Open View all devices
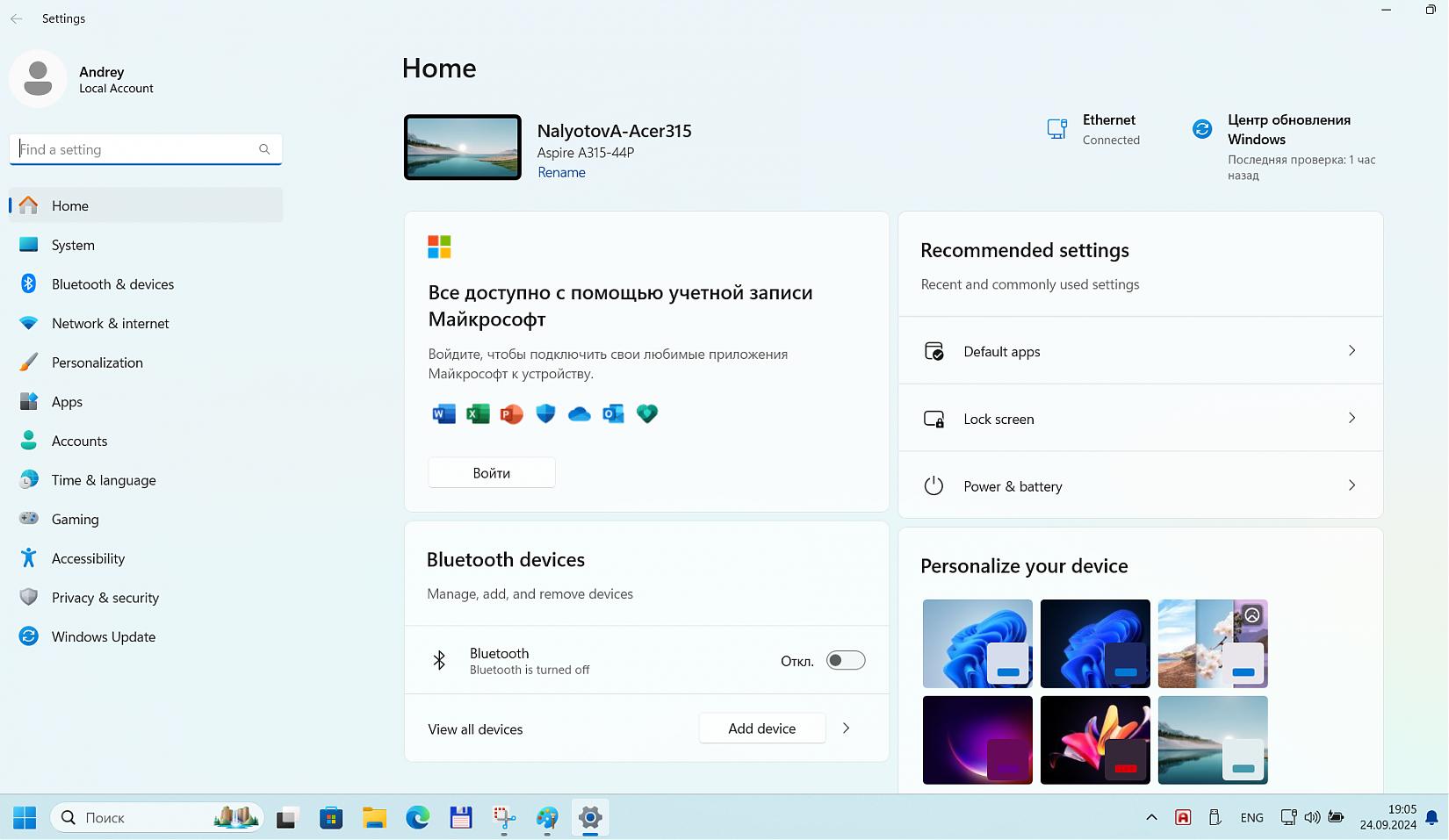This screenshot has width=1449, height=840. click(475, 729)
